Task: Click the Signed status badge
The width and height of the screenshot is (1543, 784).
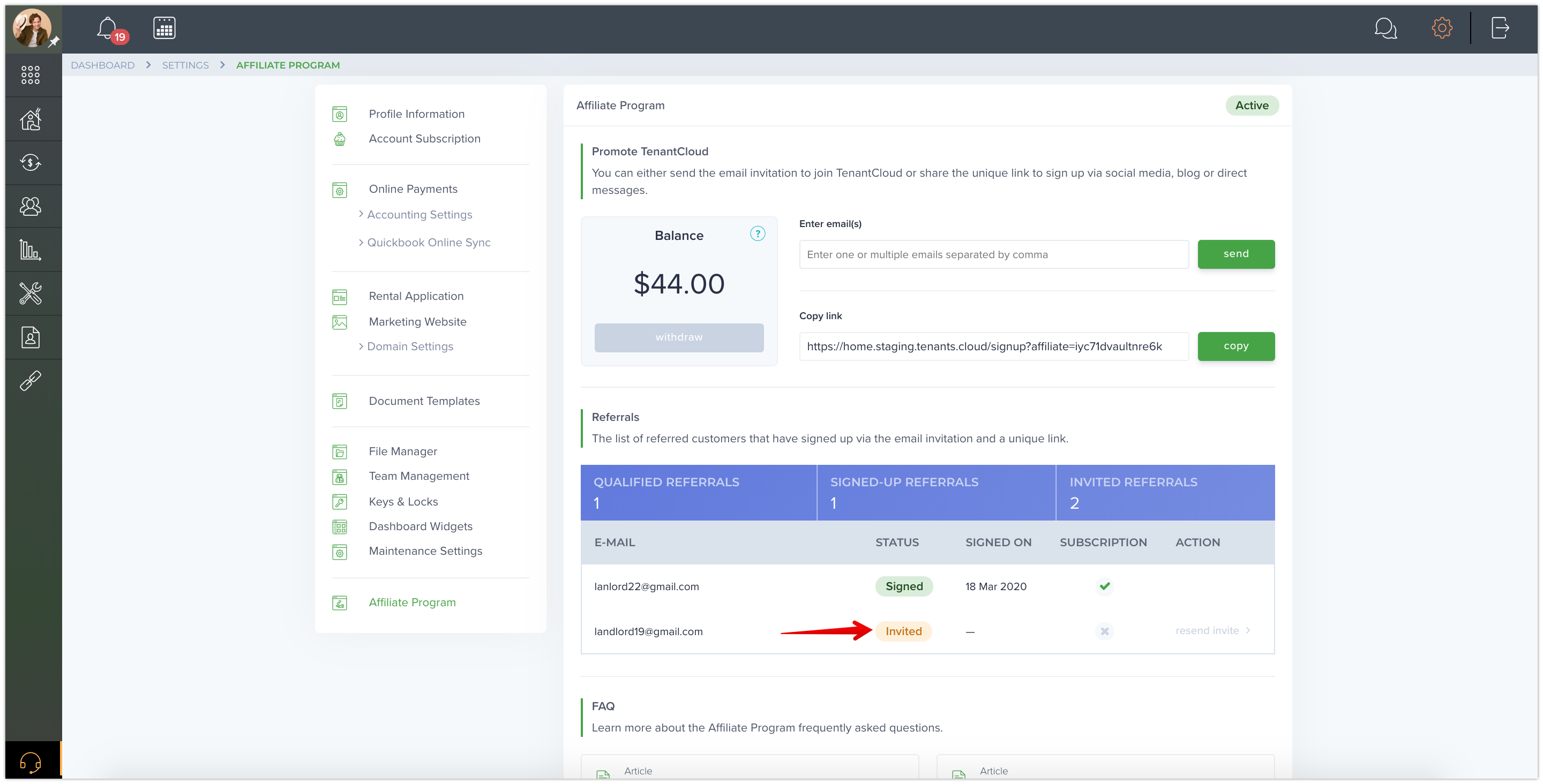Action: click(904, 586)
